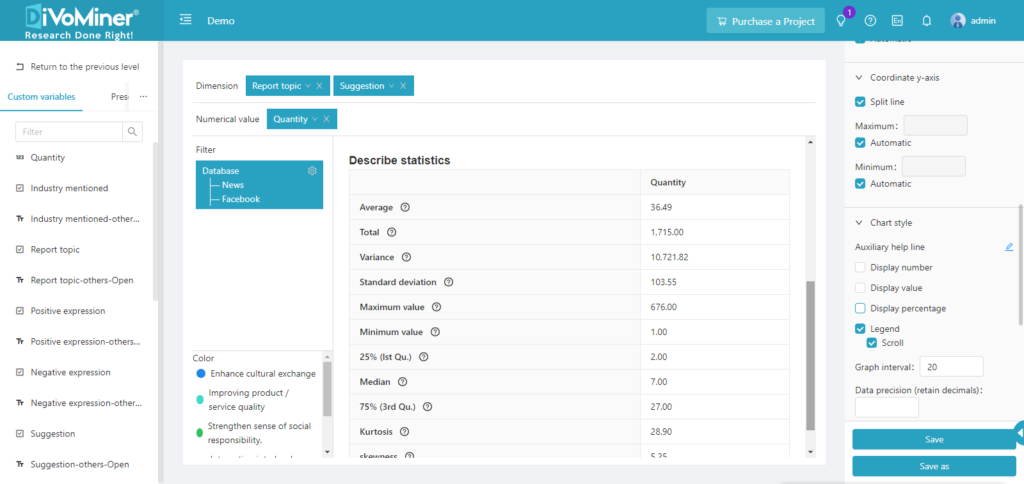Choose the Negative expression variable

coord(71,372)
